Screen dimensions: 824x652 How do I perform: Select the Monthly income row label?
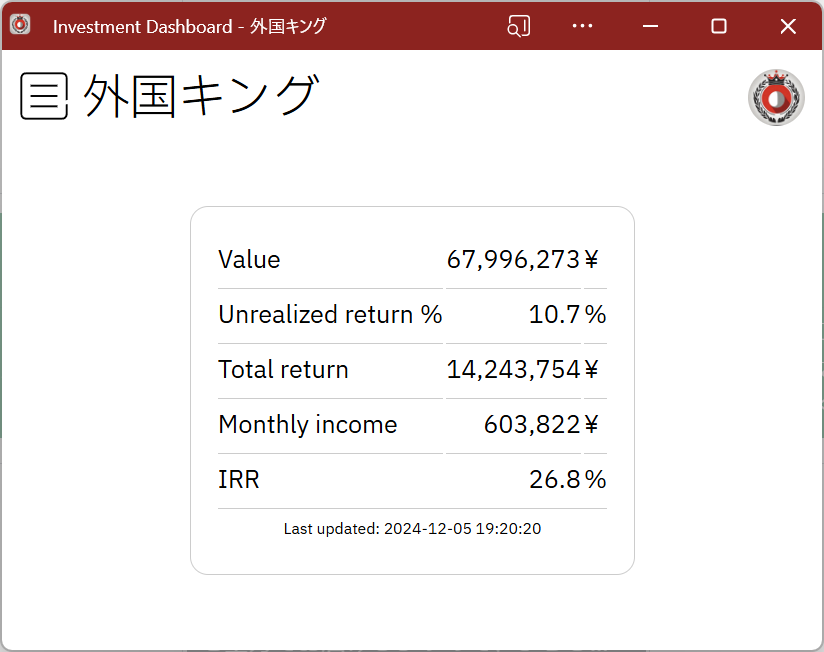(307, 425)
